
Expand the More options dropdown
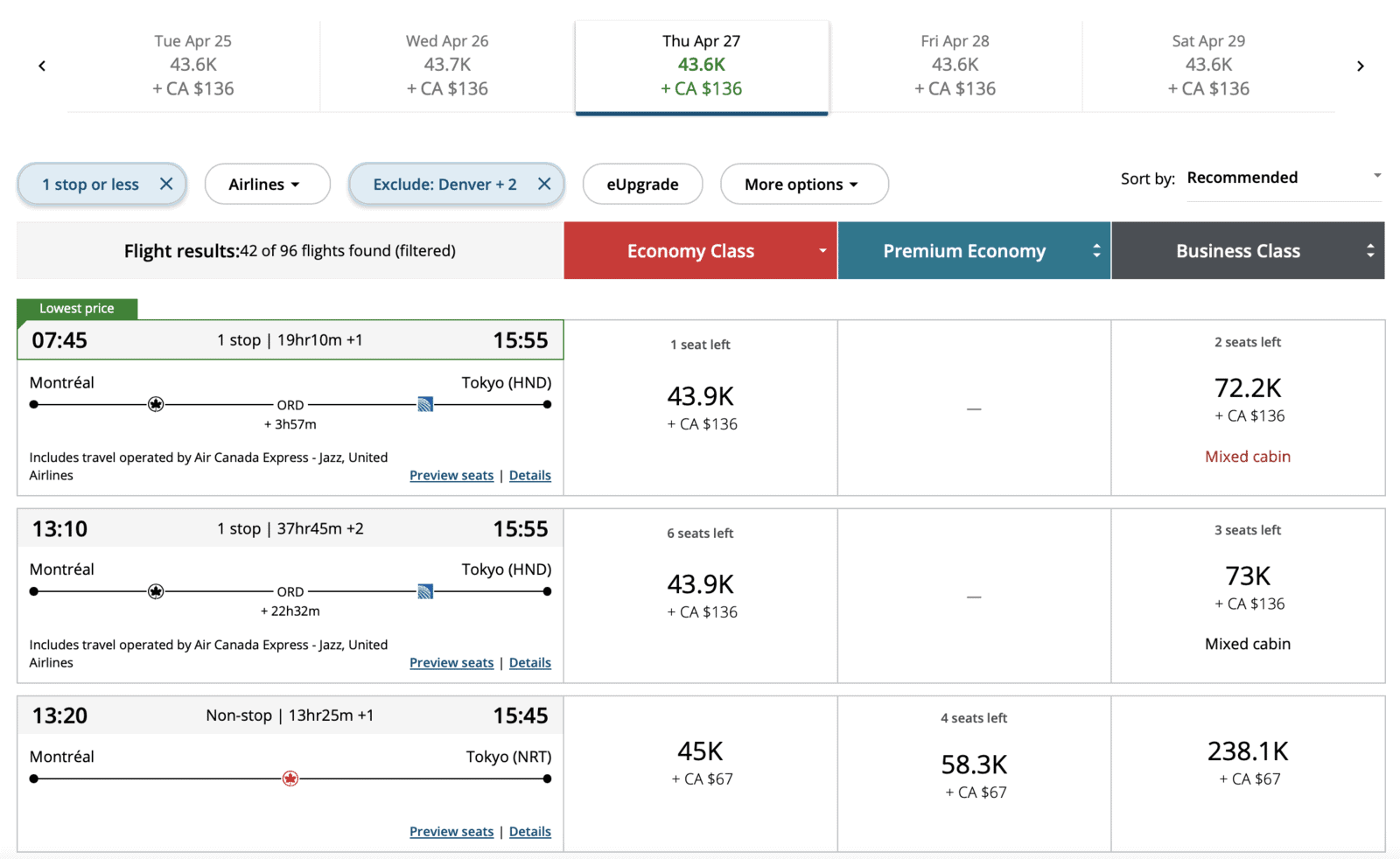(x=803, y=184)
